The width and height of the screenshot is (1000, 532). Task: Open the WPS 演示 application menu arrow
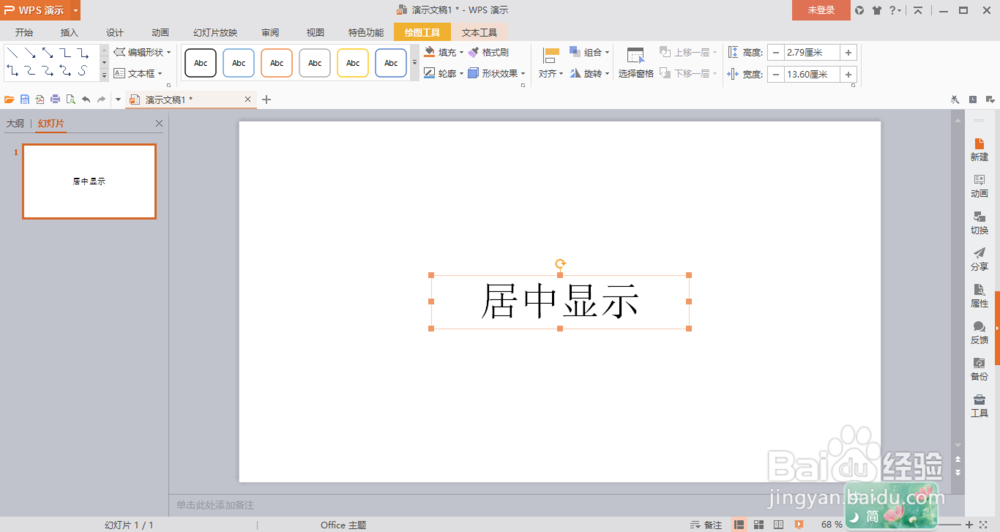pos(75,10)
